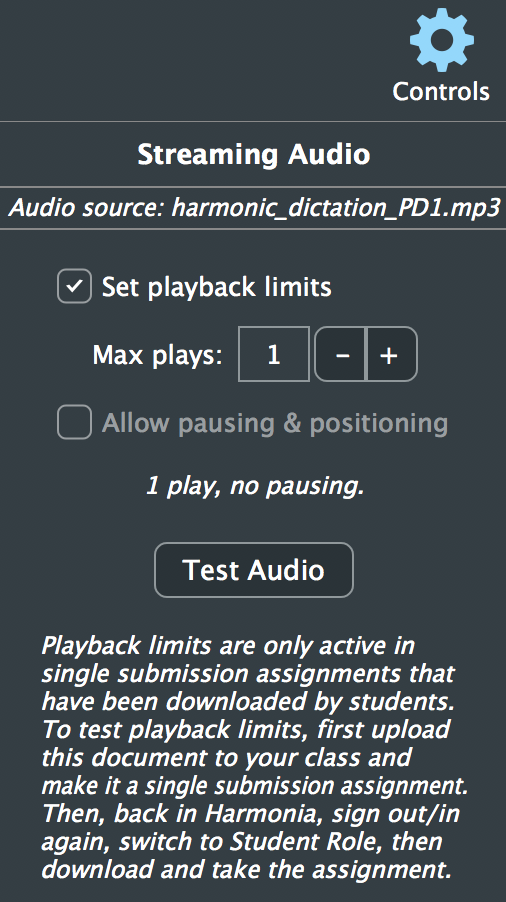Screen dimensions: 506x902
Task: Click the Audio source label text
Action: tap(87, 208)
